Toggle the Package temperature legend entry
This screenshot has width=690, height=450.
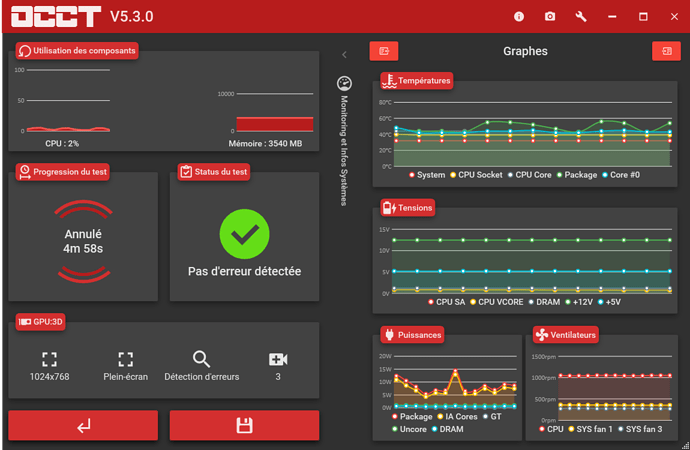pos(577,175)
